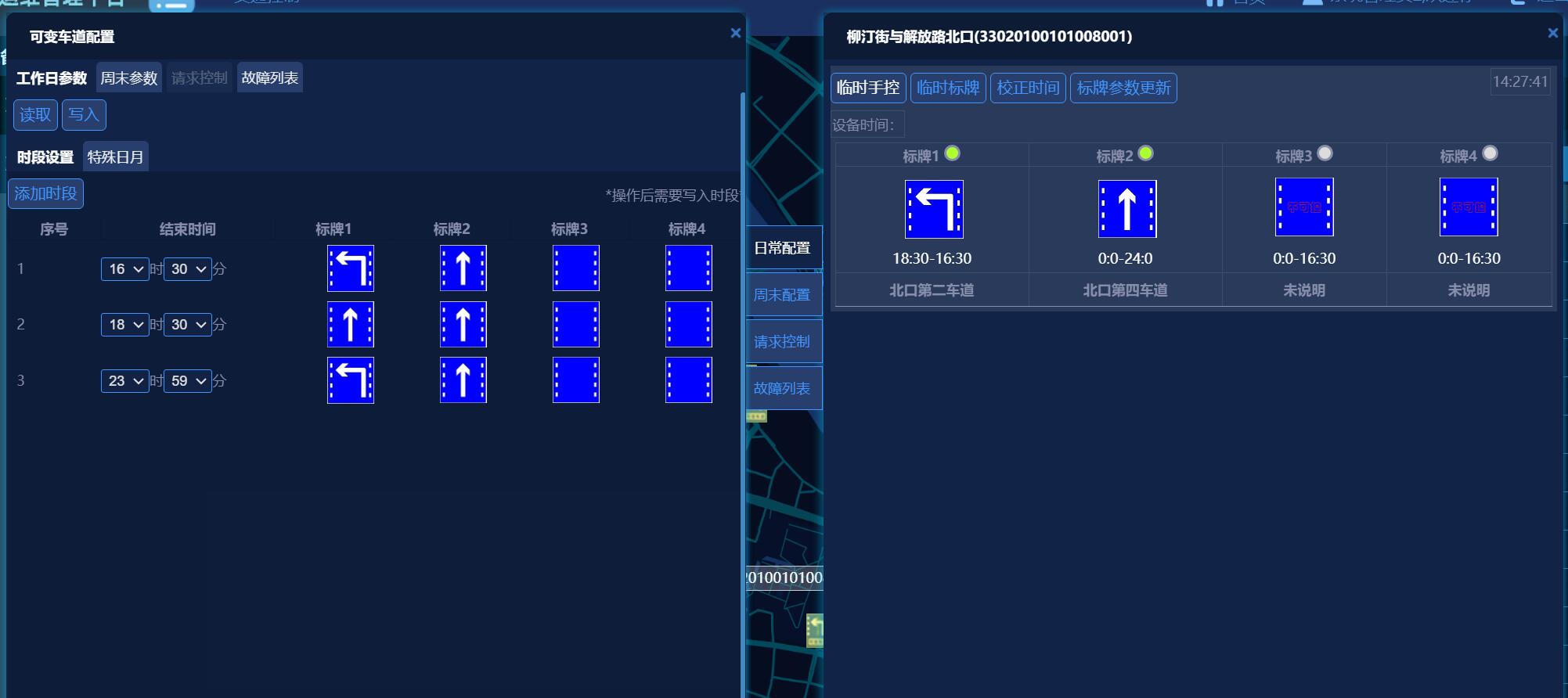The height and width of the screenshot is (698, 1568).
Task: Expand the hour dropdown showing 23
Action: click(x=124, y=381)
